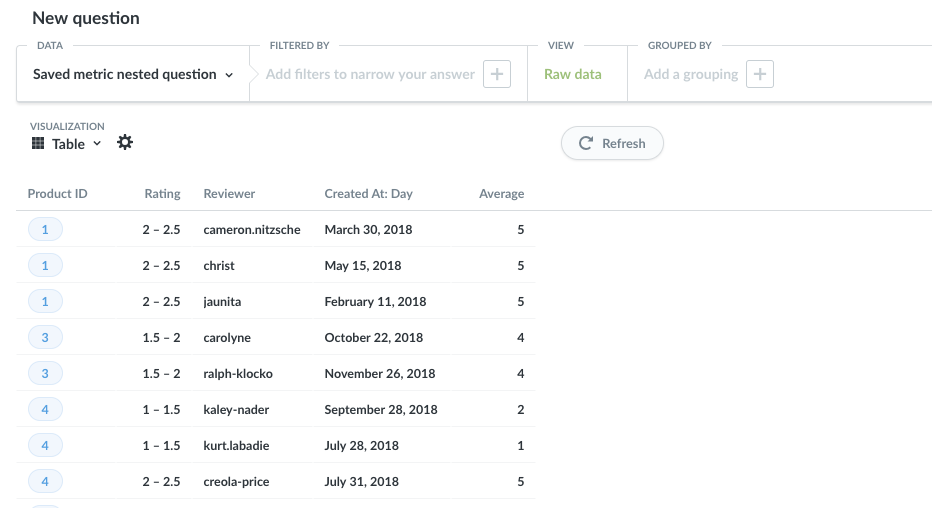Click the filter input placeholder text
Screen dimensions: 932x508
tap(370, 74)
